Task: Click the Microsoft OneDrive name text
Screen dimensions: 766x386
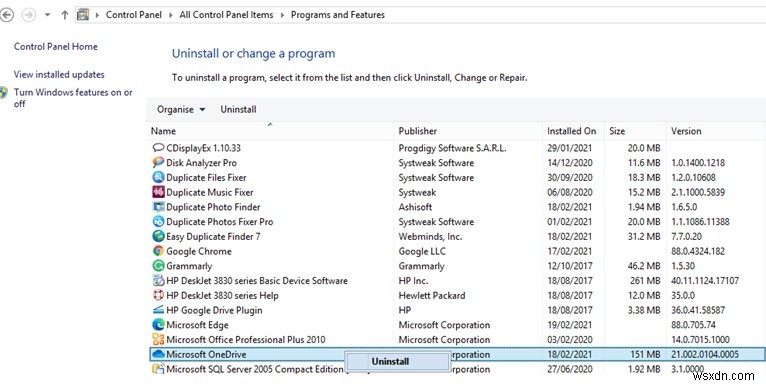Action: click(206, 354)
